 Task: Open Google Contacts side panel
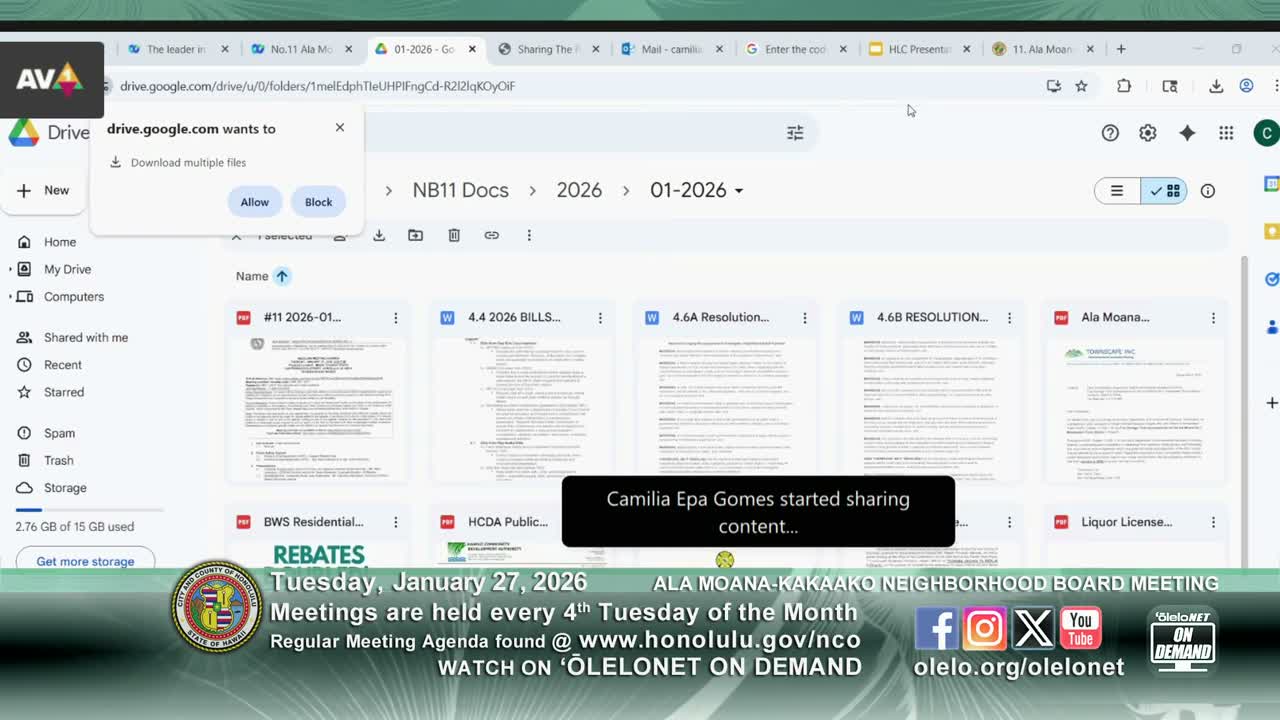click(x=1272, y=327)
